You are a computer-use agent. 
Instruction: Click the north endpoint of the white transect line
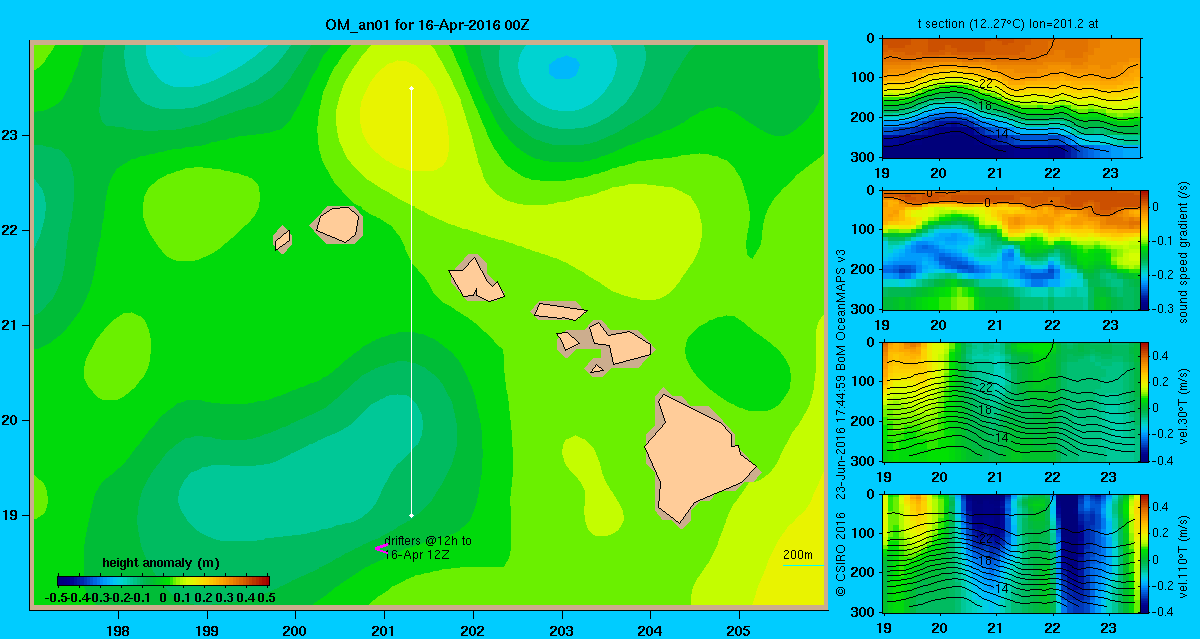pos(411,89)
